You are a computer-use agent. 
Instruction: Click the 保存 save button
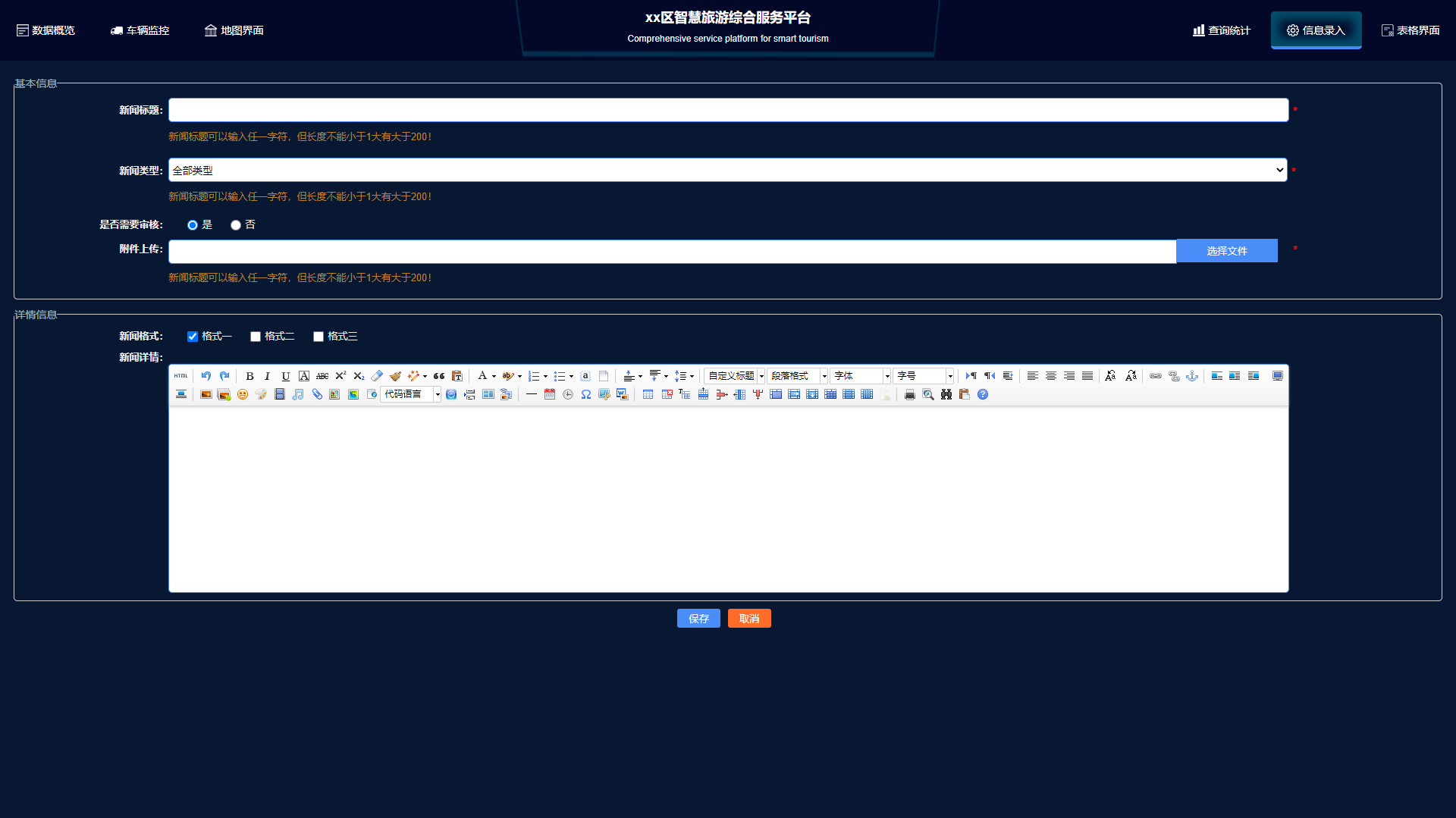pos(698,619)
